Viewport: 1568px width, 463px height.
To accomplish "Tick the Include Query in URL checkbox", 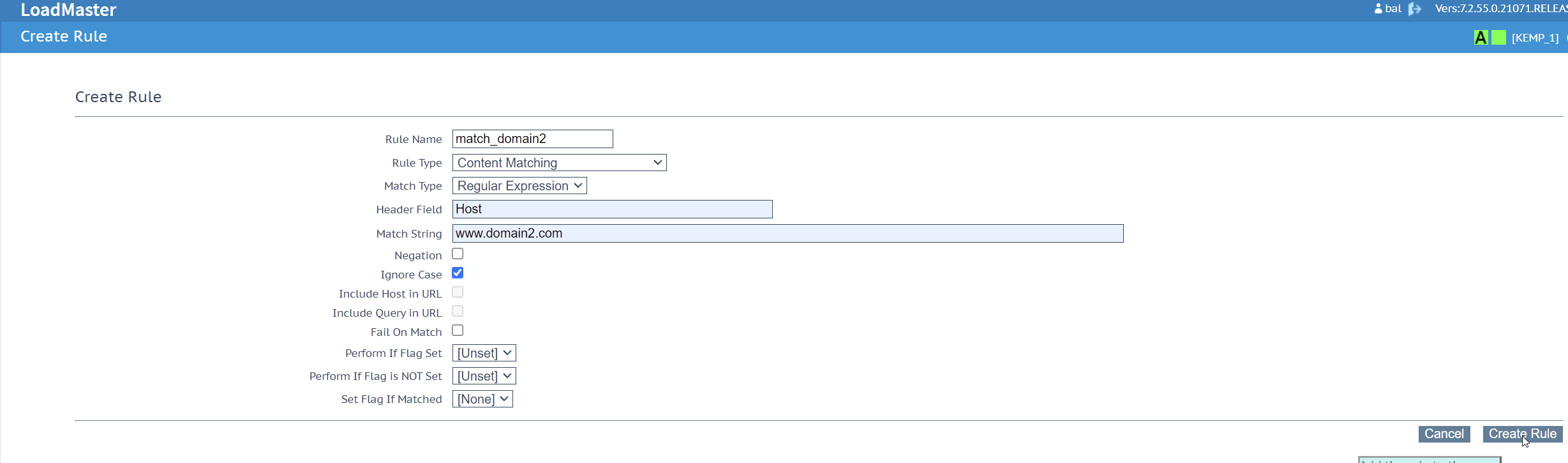I will click(x=458, y=312).
